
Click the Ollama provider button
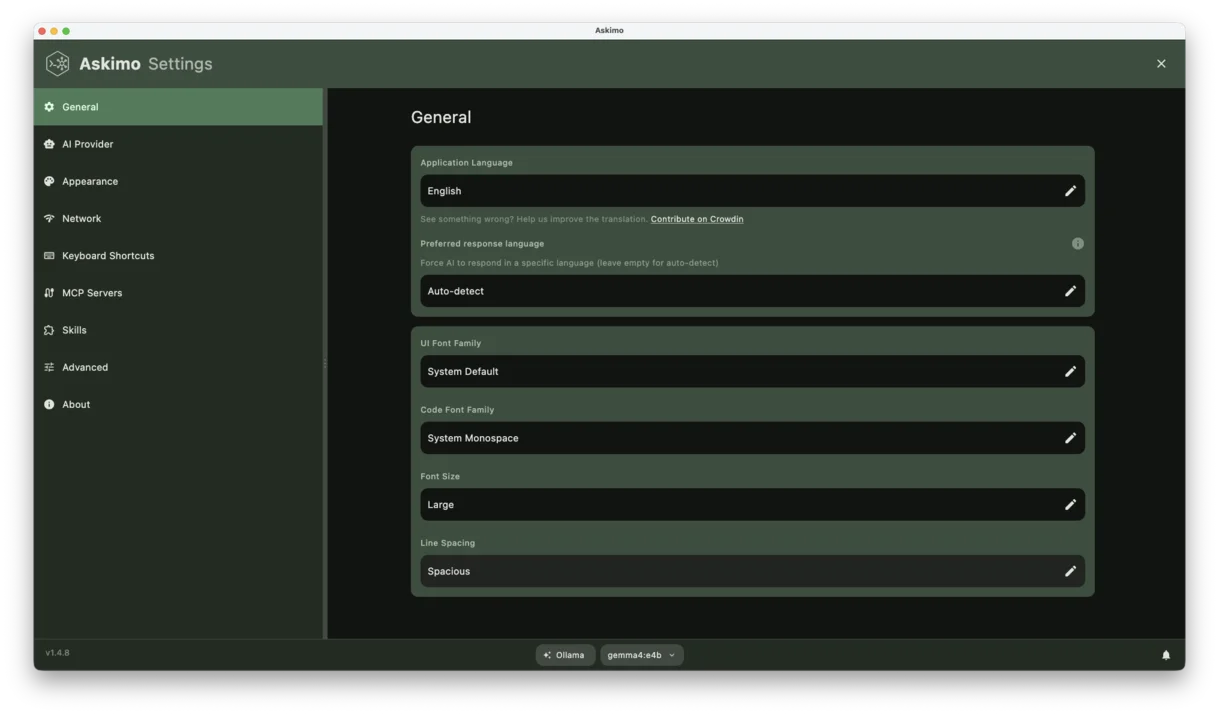tap(565, 655)
